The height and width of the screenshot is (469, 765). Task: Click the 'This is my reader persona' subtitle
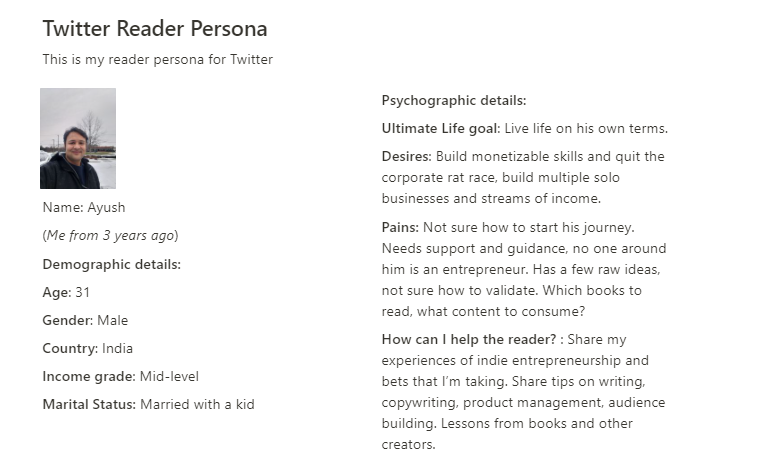pos(158,60)
